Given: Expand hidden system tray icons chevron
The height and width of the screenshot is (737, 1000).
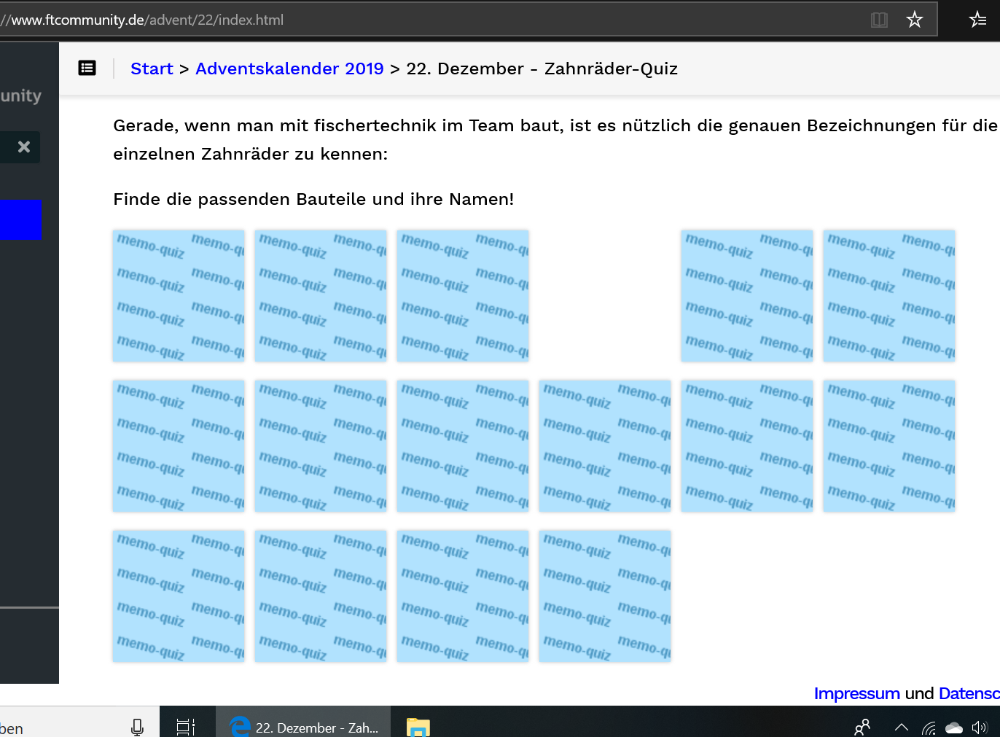Looking at the screenshot, I should tap(901, 727).
